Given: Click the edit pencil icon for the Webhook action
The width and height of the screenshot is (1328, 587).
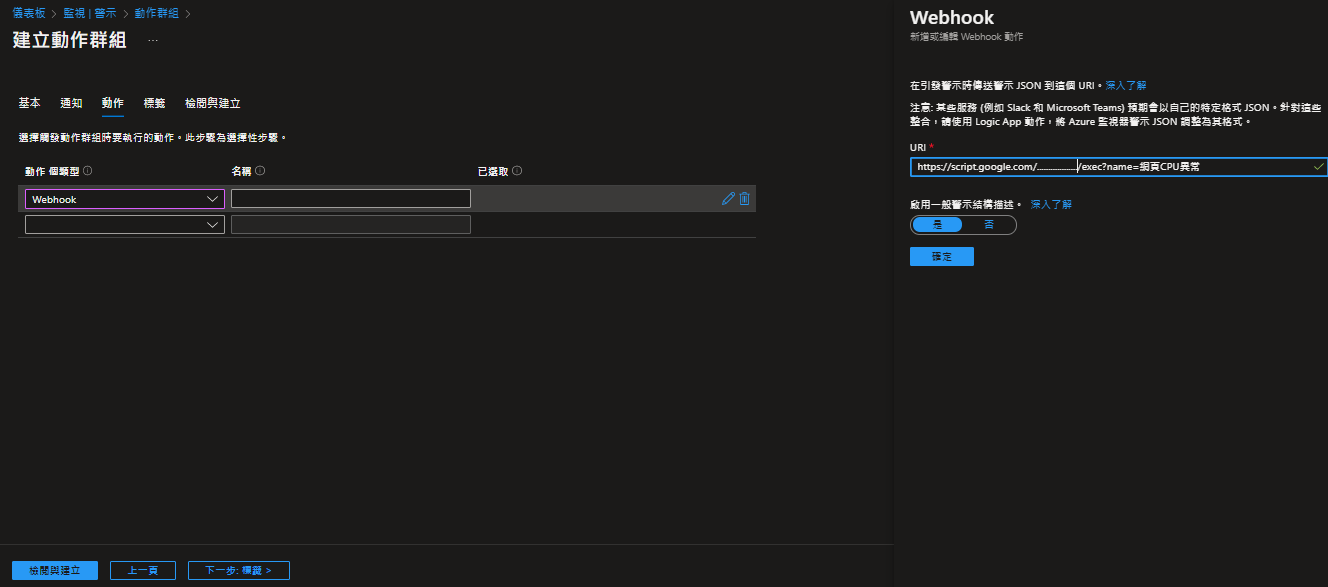Looking at the screenshot, I should (x=728, y=198).
